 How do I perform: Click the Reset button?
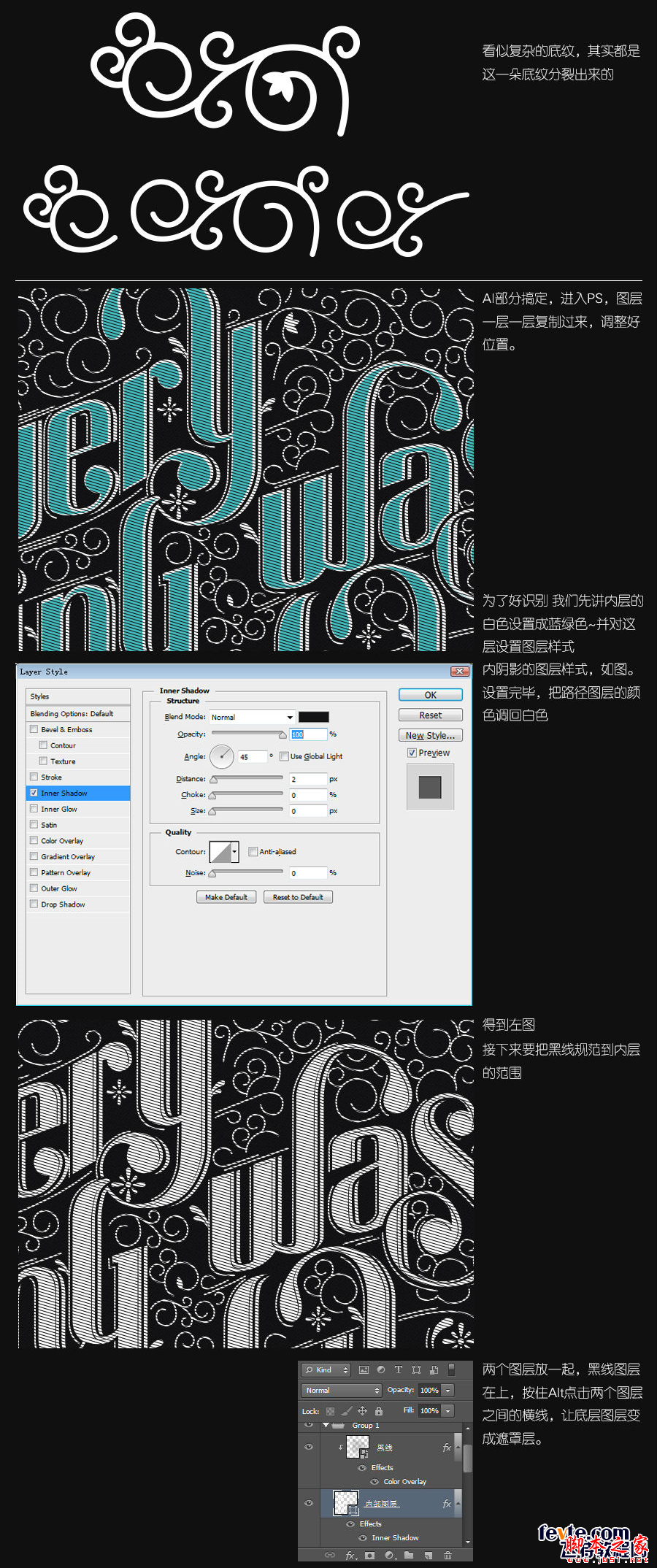pyautogui.click(x=431, y=715)
